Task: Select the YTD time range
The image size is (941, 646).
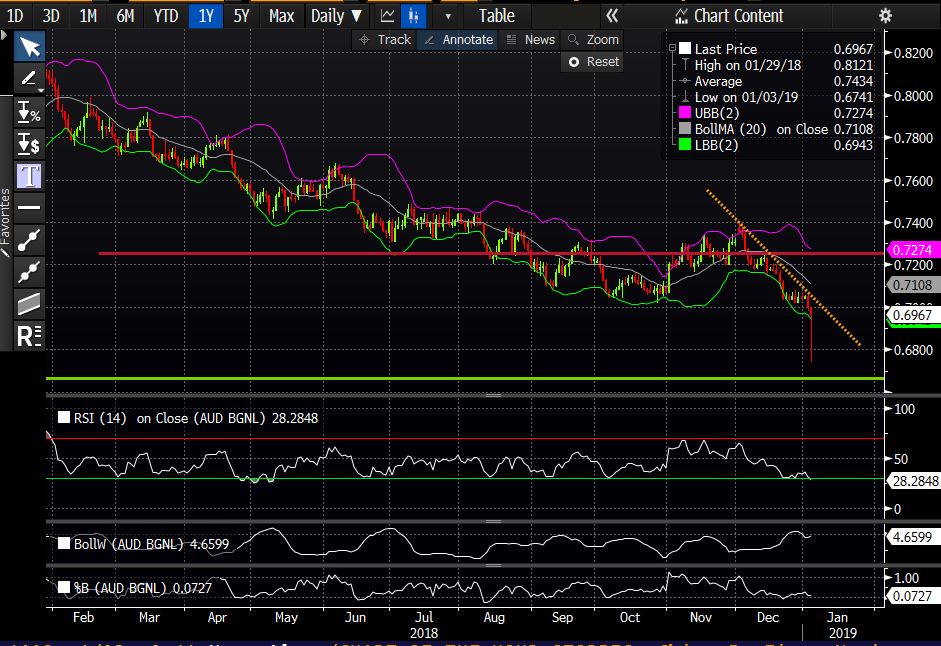Action: click(x=166, y=16)
